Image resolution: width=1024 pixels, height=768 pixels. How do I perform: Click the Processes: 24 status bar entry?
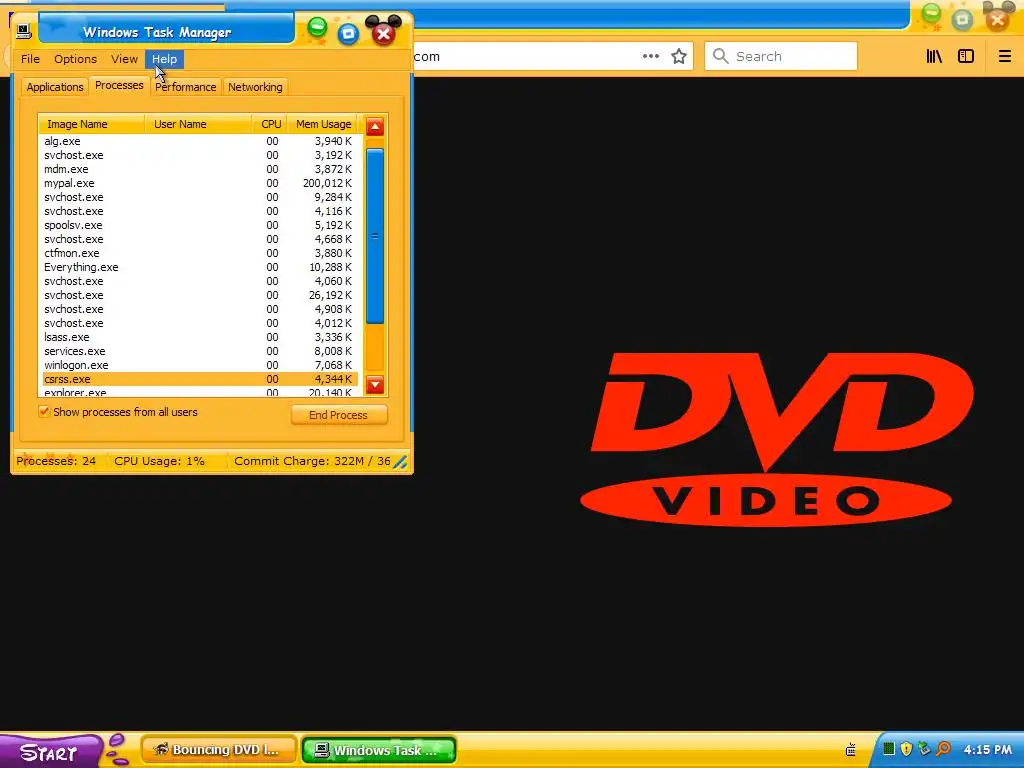[56, 461]
